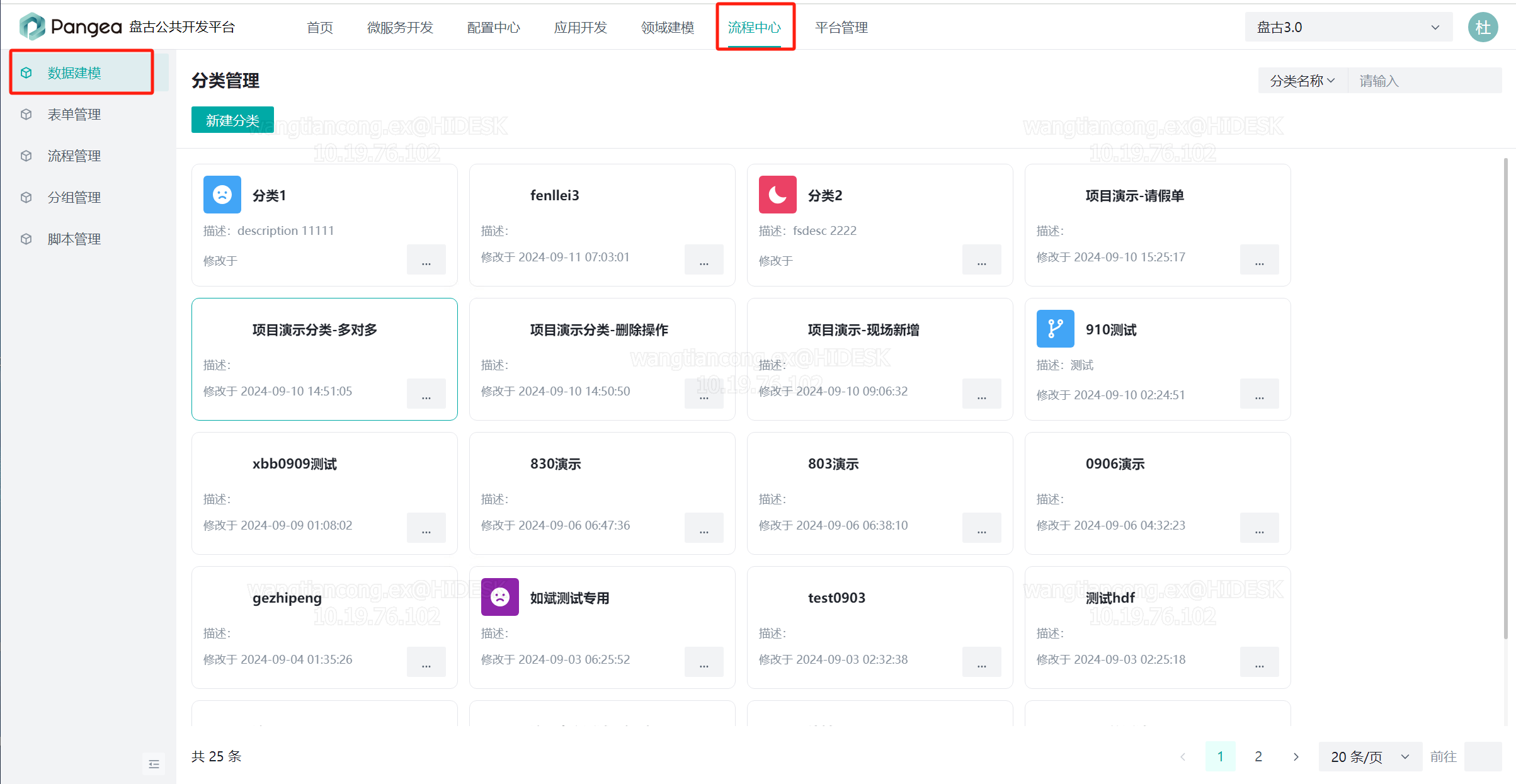Screen dimensions: 1516x784
Task: Click the 项目演示-请假单 card title
Action: [1134, 195]
